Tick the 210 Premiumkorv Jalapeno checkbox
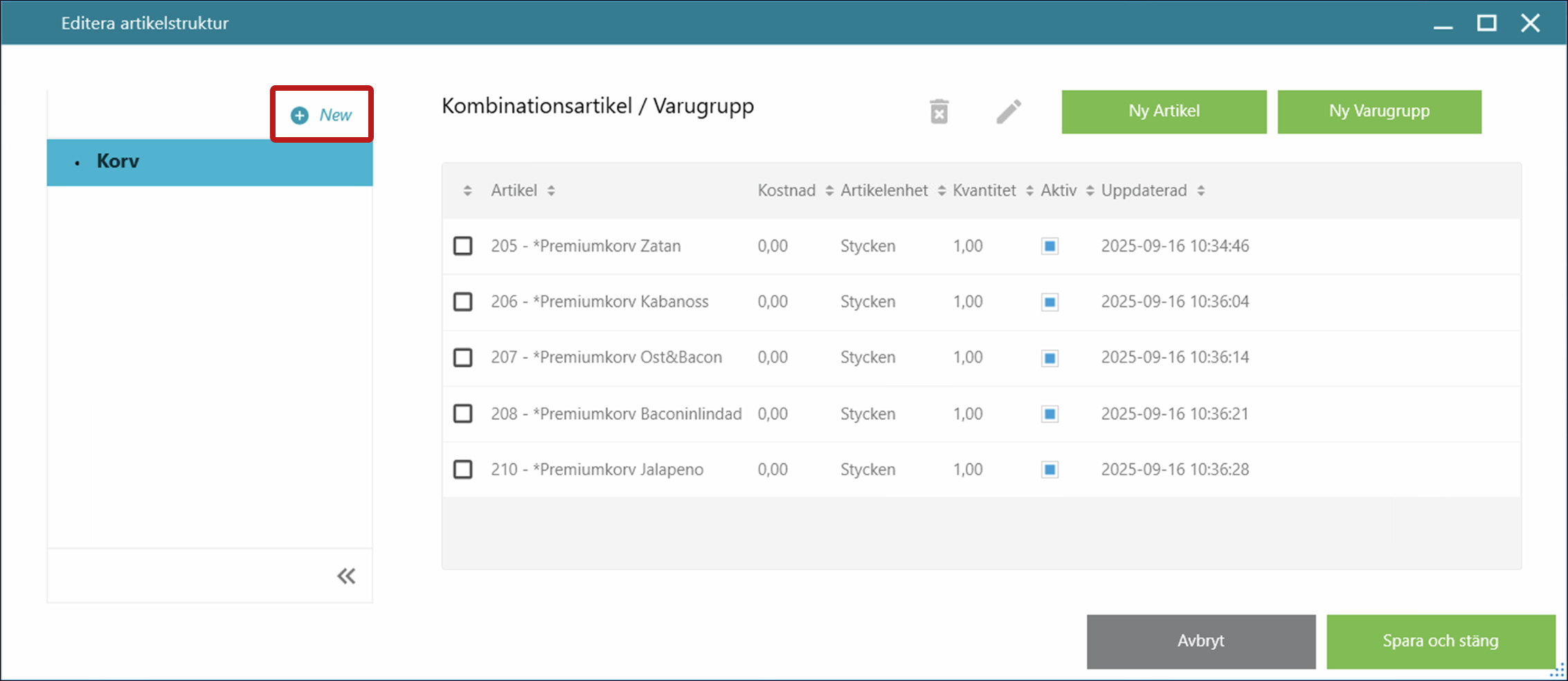1568x681 pixels. coord(462,470)
